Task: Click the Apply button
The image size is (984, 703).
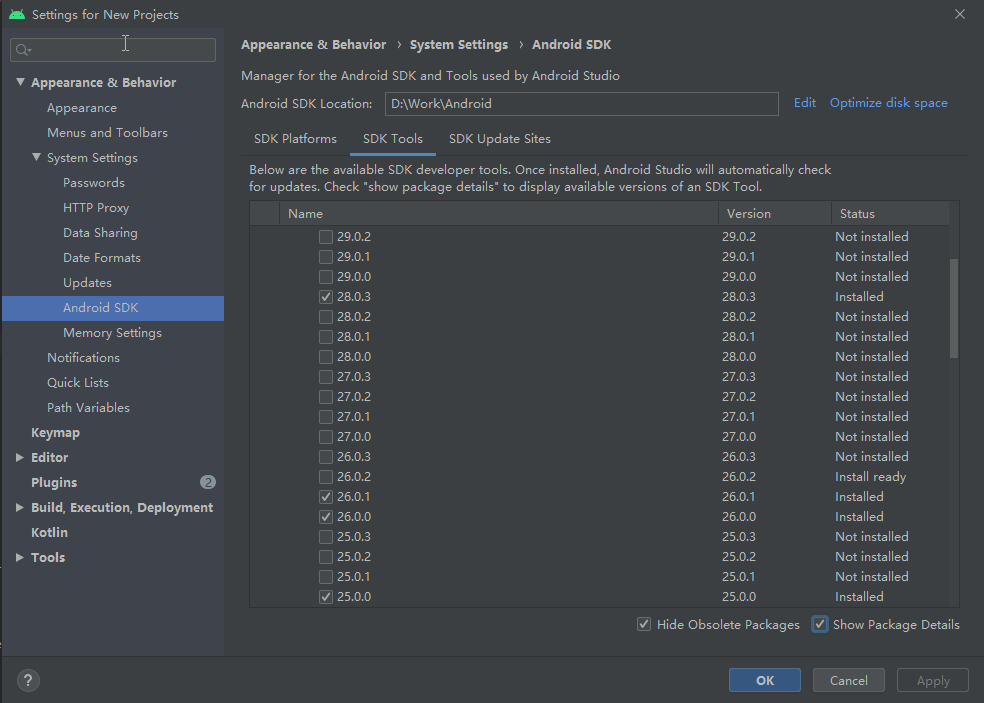Action: (x=933, y=680)
